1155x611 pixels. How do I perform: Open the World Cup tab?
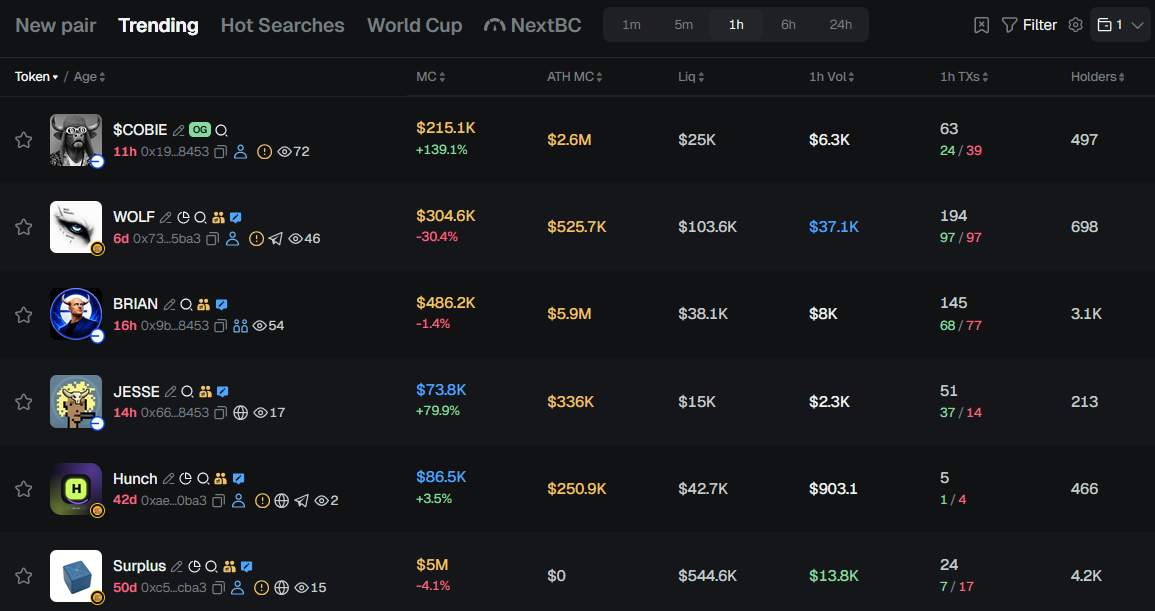[x=415, y=25]
